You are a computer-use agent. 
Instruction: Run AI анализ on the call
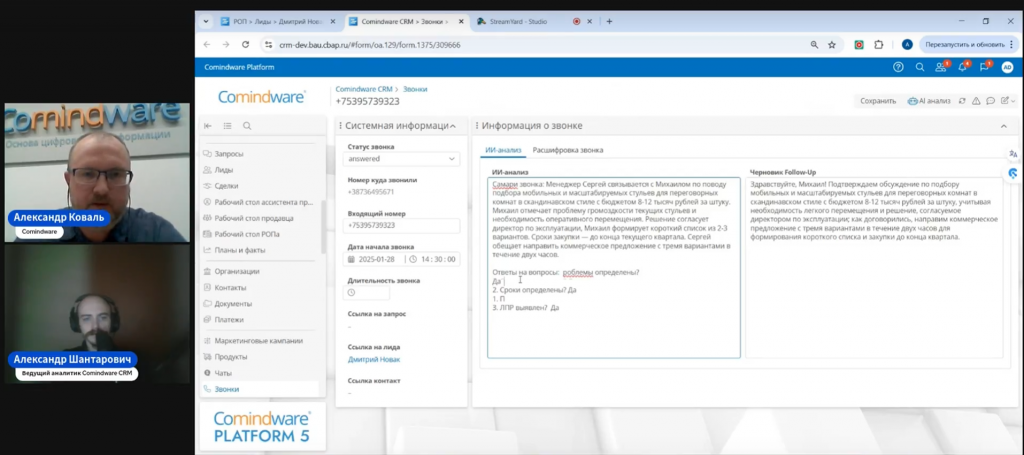click(x=929, y=101)
